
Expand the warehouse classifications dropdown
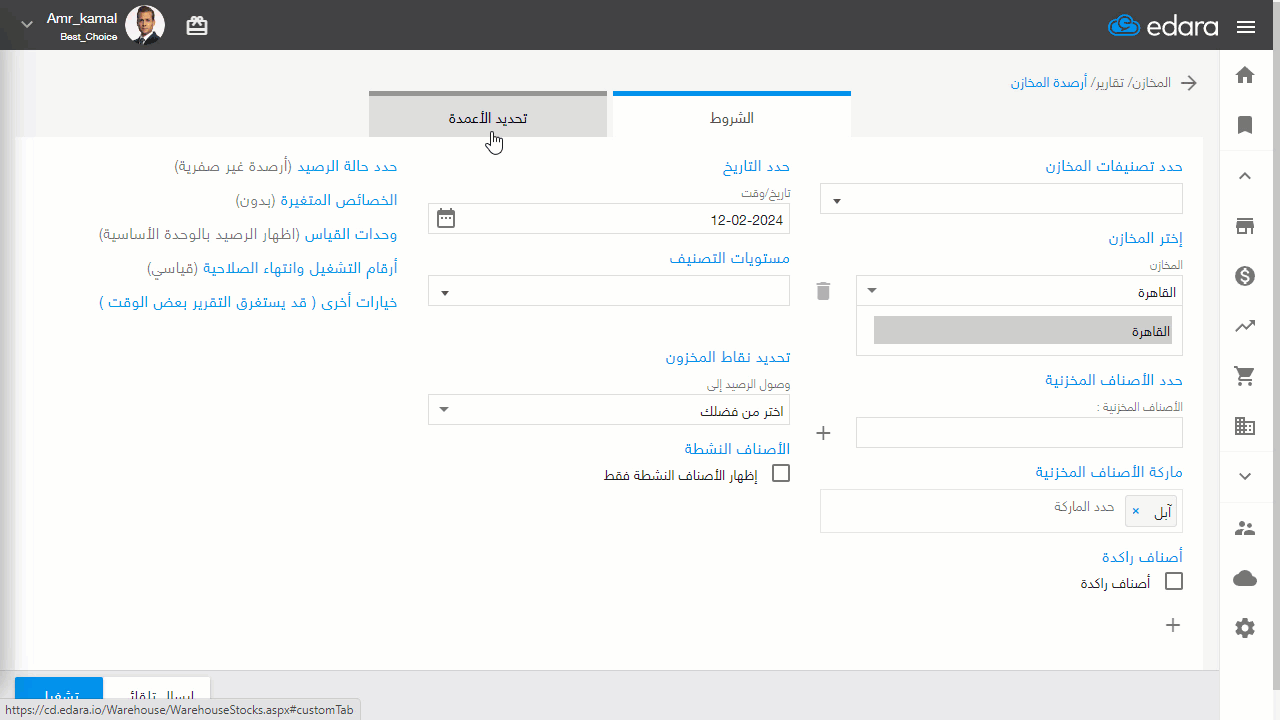[x=1001, y=199]
